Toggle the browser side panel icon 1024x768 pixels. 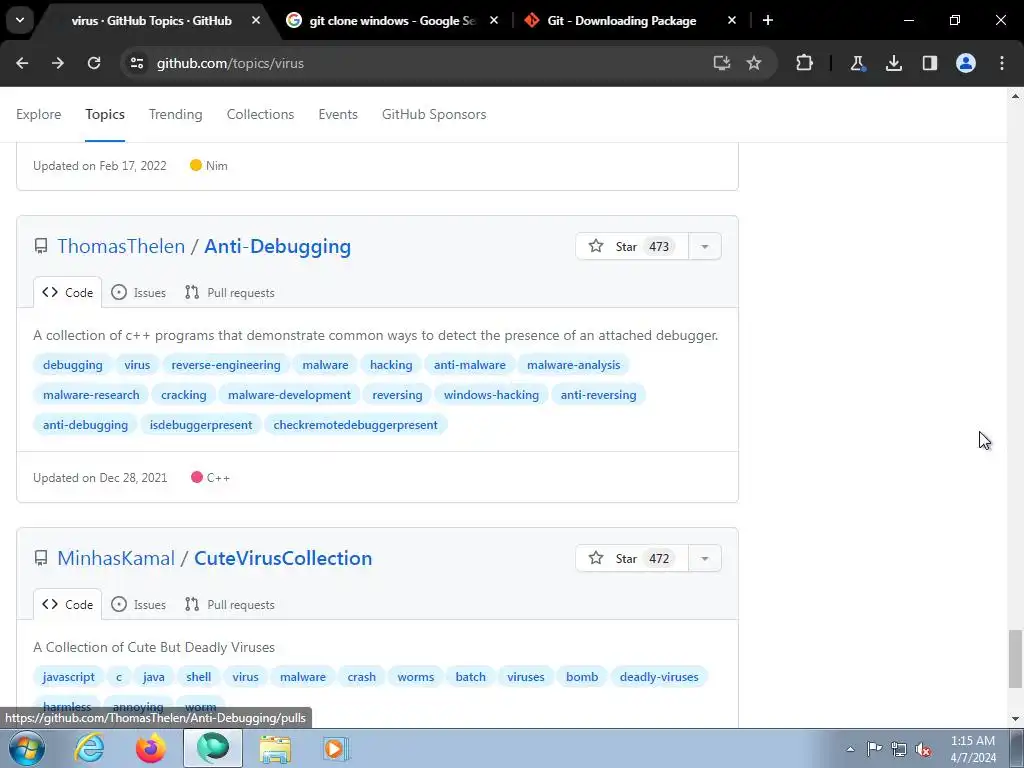(929, 63)
